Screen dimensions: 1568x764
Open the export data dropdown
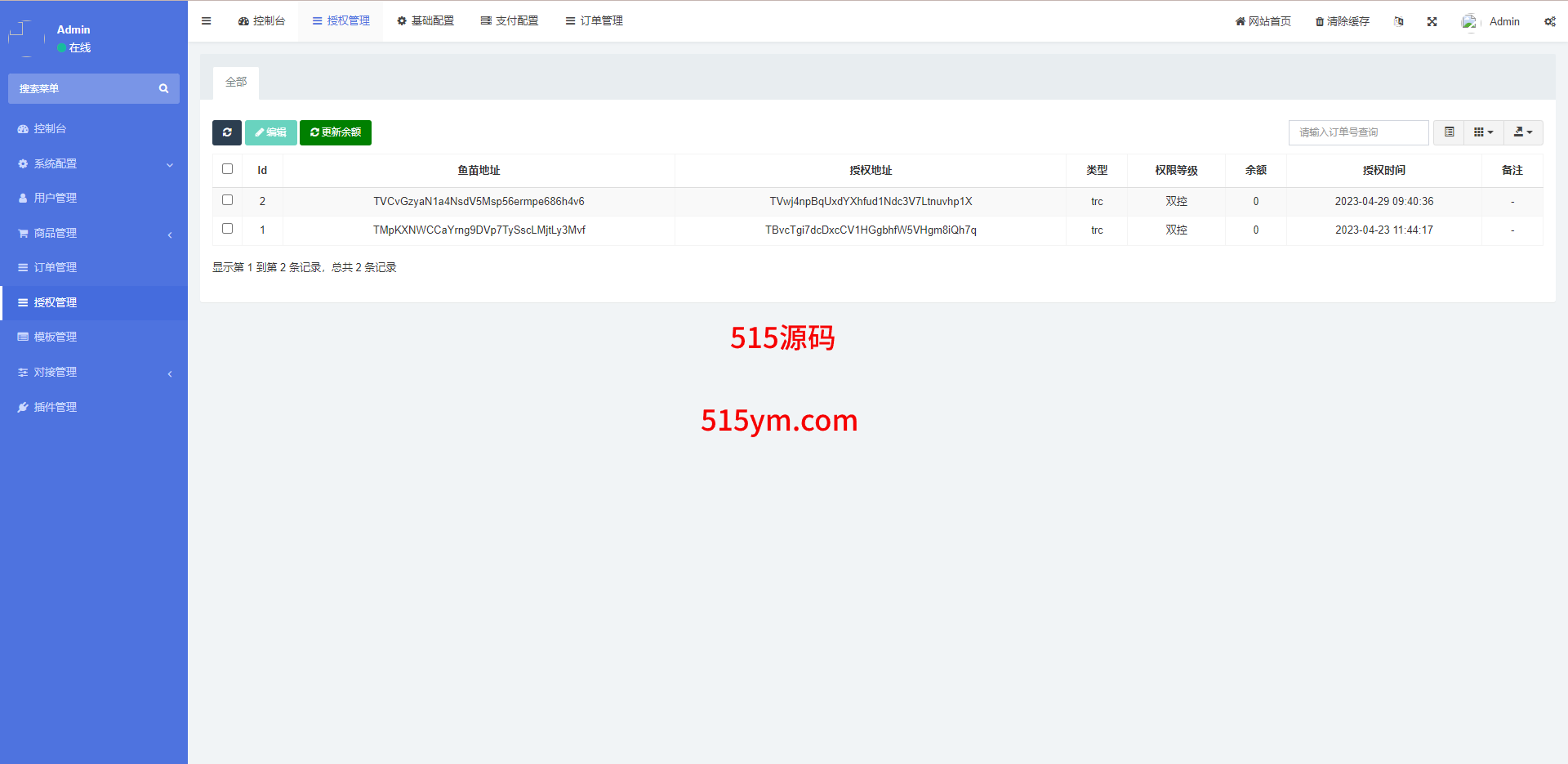pyautogui.click(x=1523, y=132)
